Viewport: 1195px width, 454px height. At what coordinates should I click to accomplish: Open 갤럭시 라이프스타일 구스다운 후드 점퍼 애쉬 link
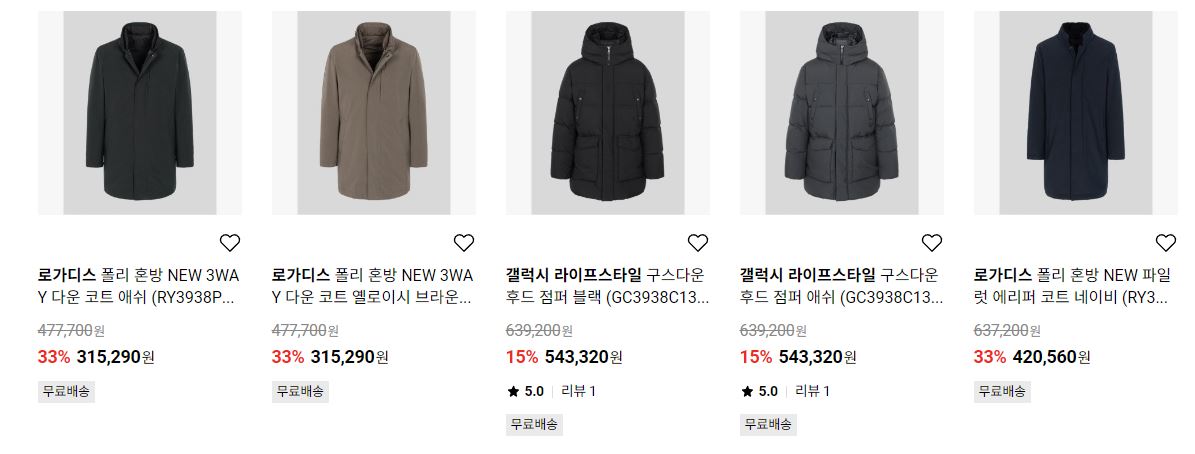(841, 286)
